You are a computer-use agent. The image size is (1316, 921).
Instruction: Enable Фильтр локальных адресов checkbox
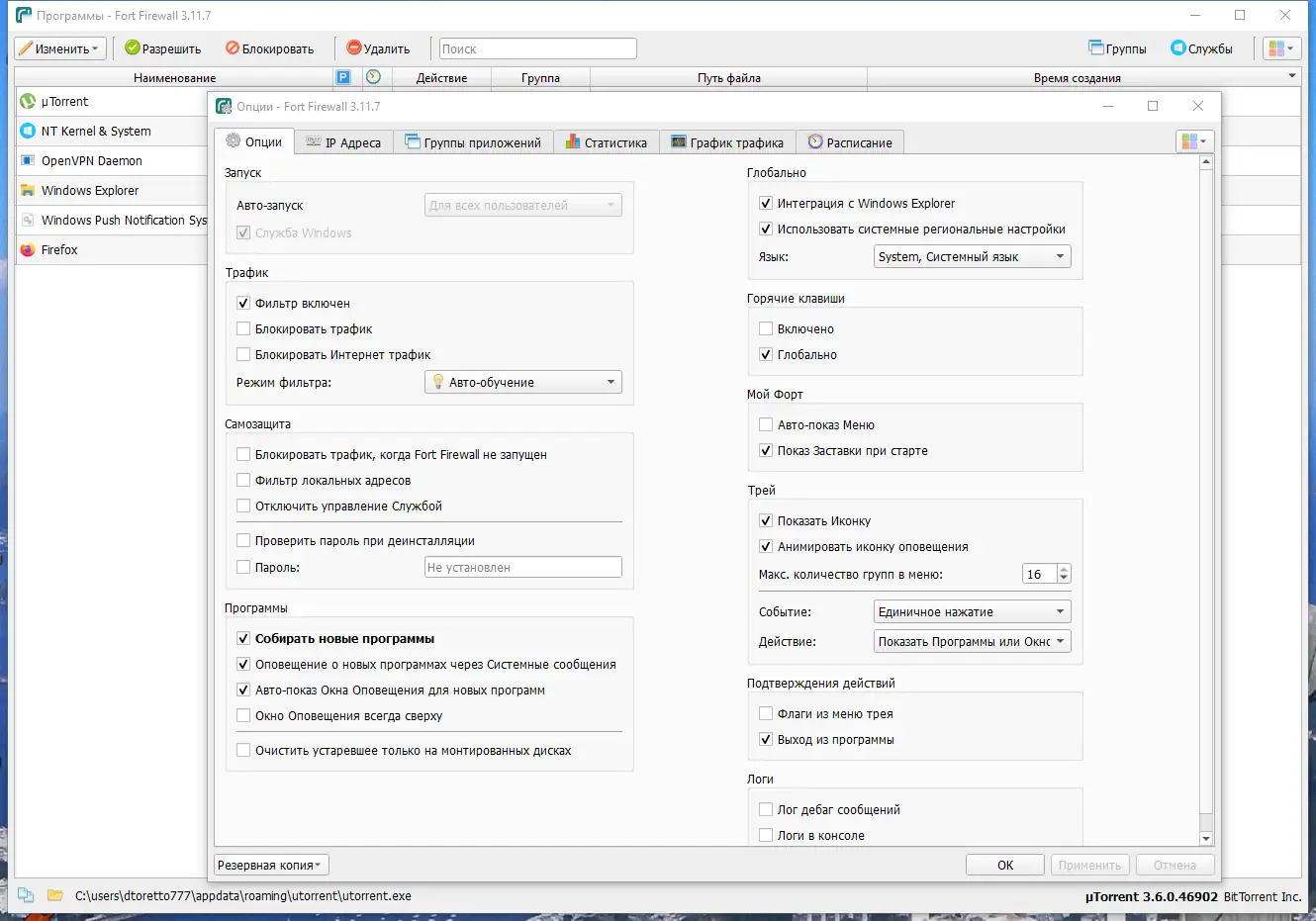point(243,480)
